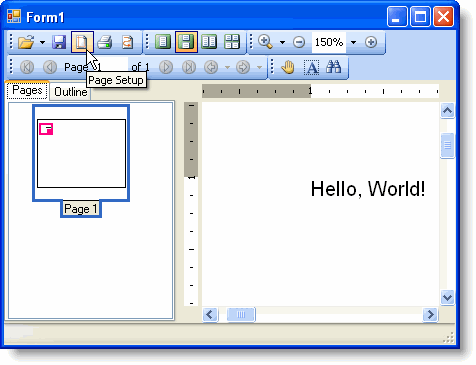
Task: Expand the Open file dropdown arrow
Action: 42,43
